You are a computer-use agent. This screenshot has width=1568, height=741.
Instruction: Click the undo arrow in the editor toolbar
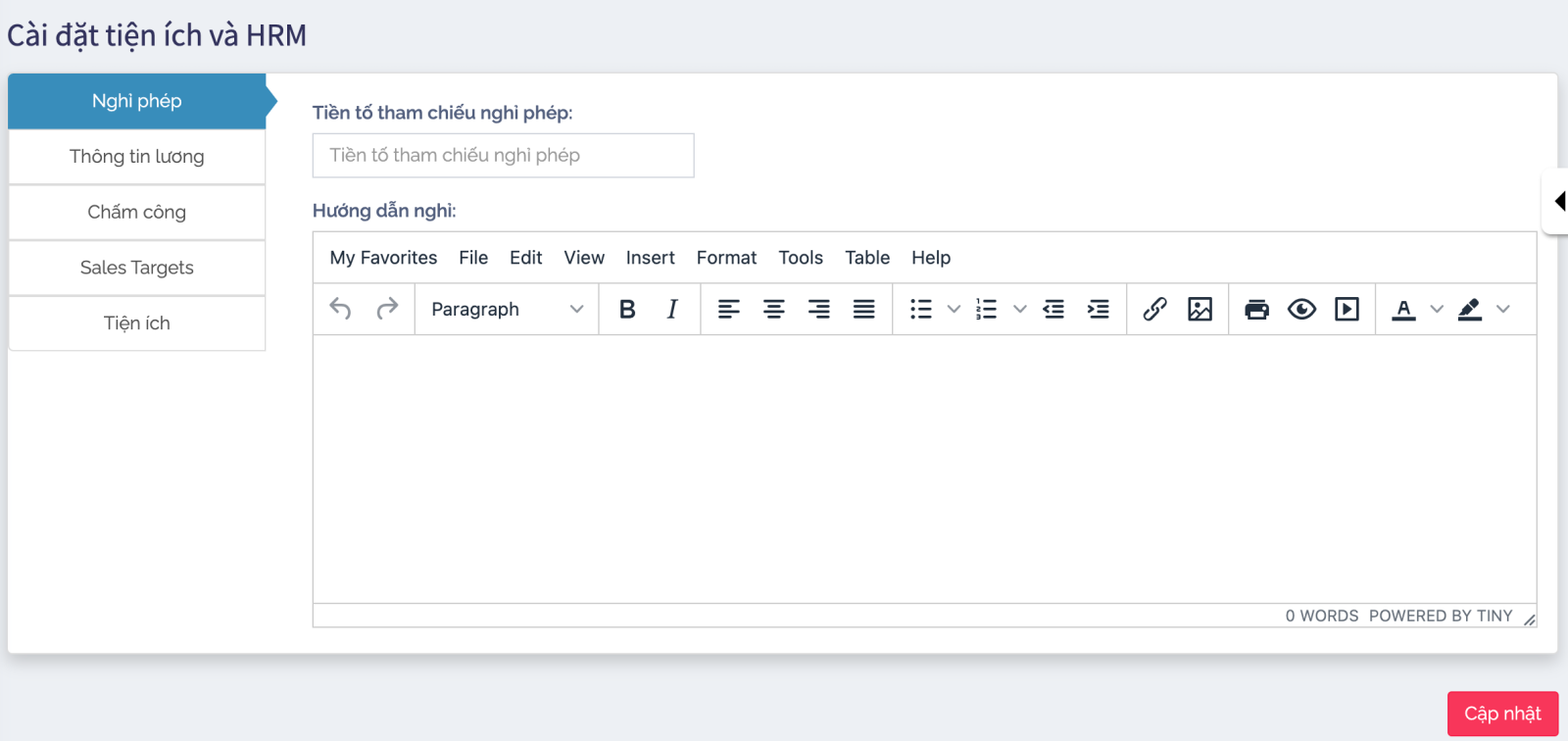tap(340, 309)
